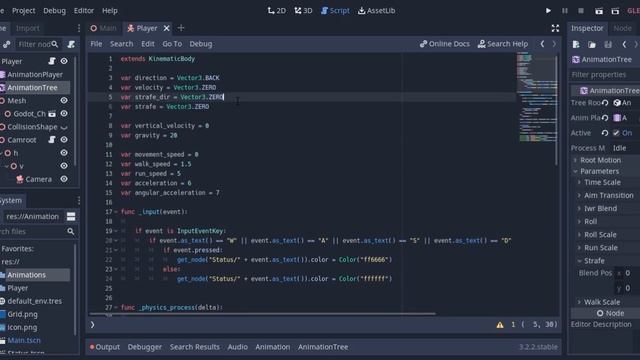Go to next edited script arrow
640x360 pixels.
click(554, 44)
